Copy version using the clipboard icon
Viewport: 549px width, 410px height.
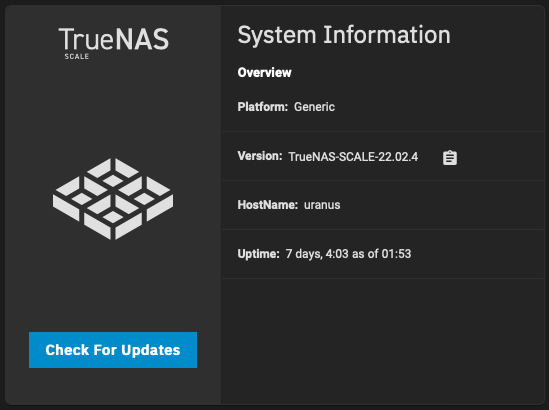[x=450, y=158]
